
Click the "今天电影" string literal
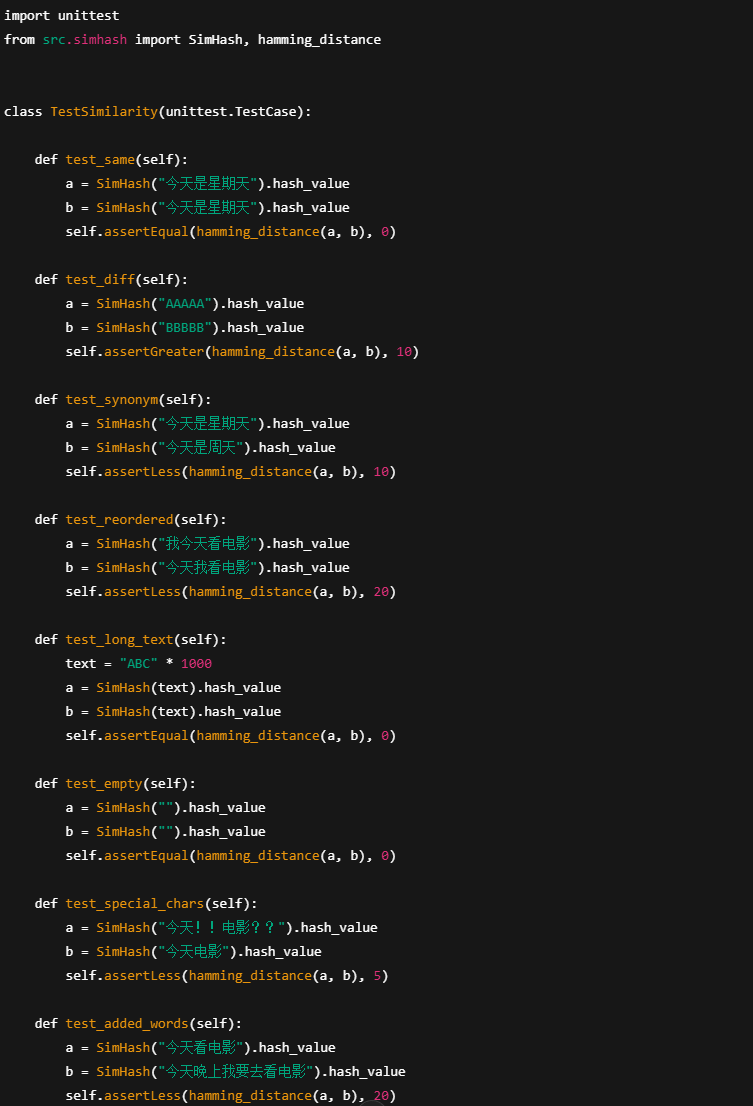pyautogui.click(x=194, y=951)
